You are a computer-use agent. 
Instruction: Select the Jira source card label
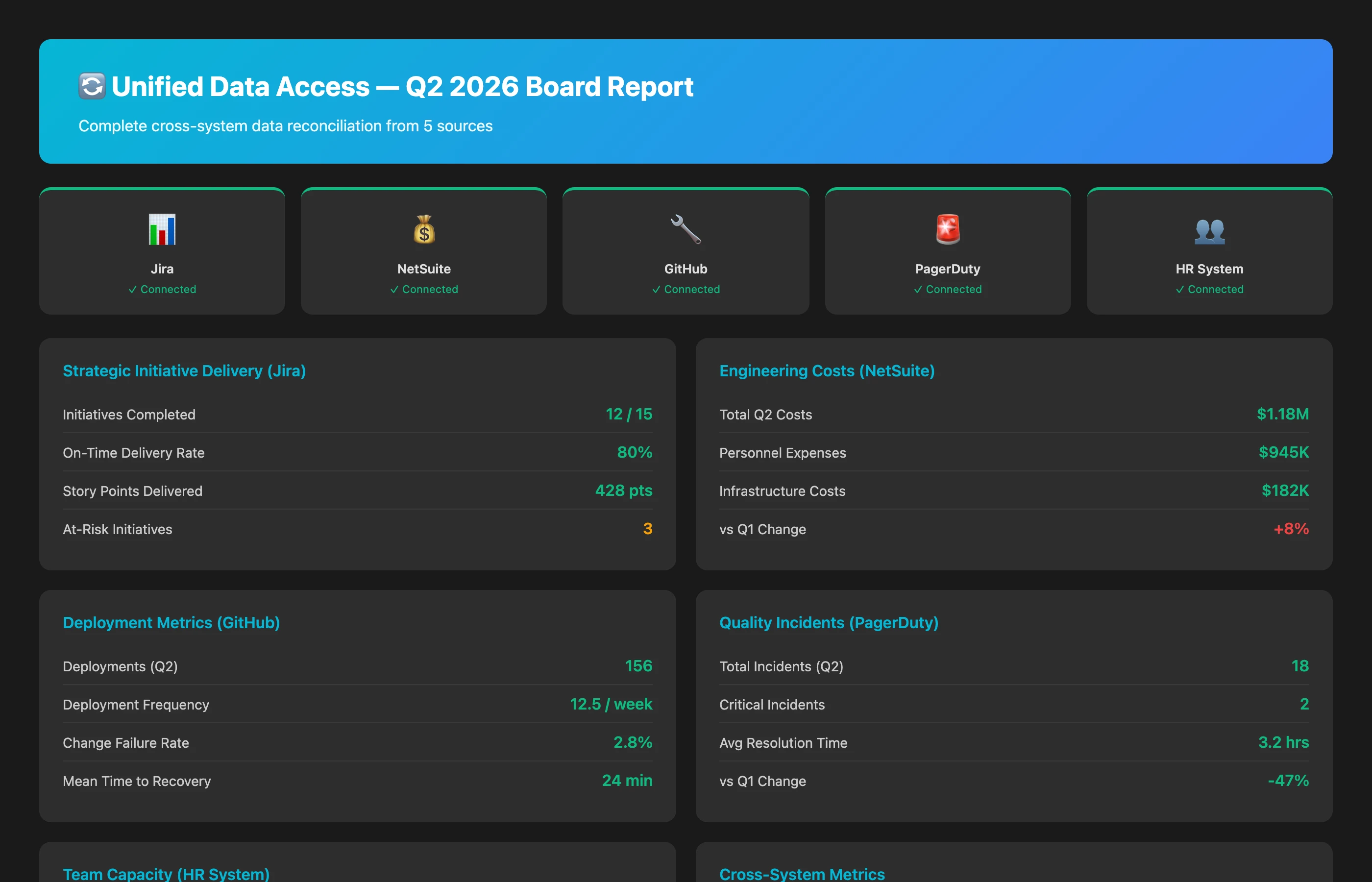click(162, 269)
